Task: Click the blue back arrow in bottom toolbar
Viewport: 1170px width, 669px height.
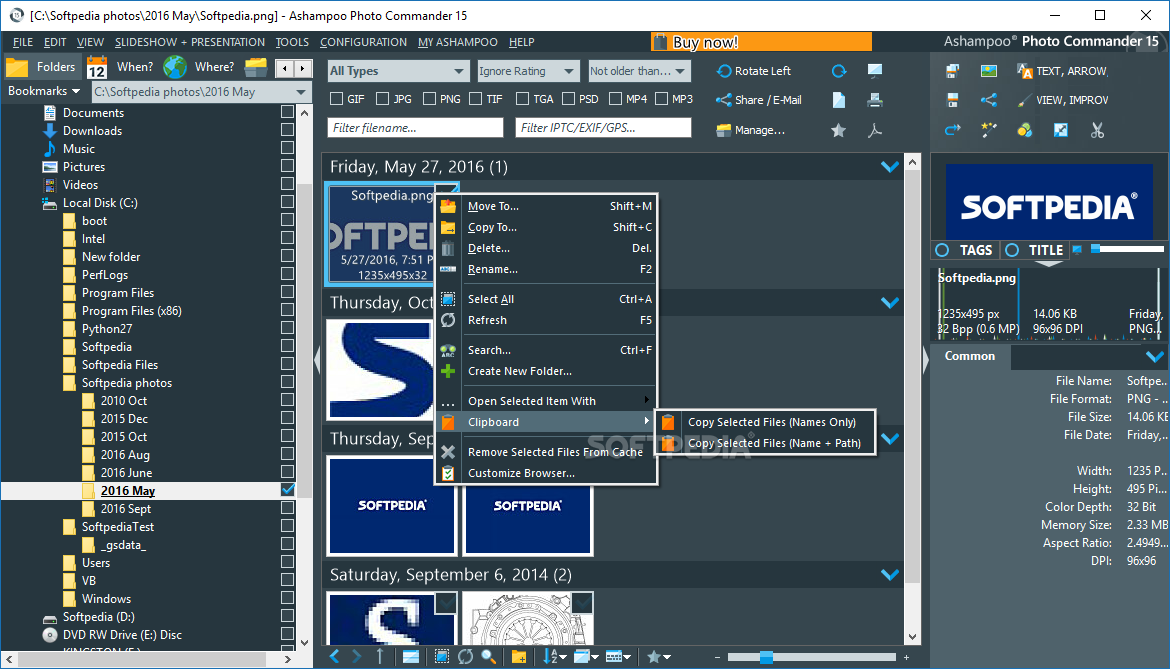Action: (334, 656)
